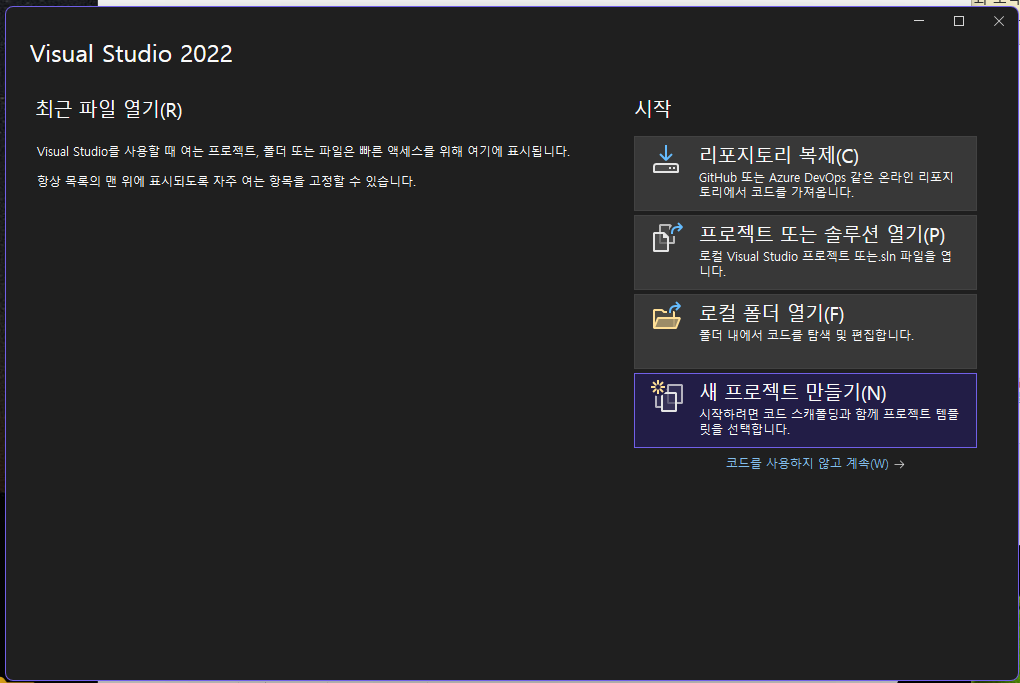1020x683 pixels.
Task: Minimize the Visual Studio 2022 window
Action: 919,21
